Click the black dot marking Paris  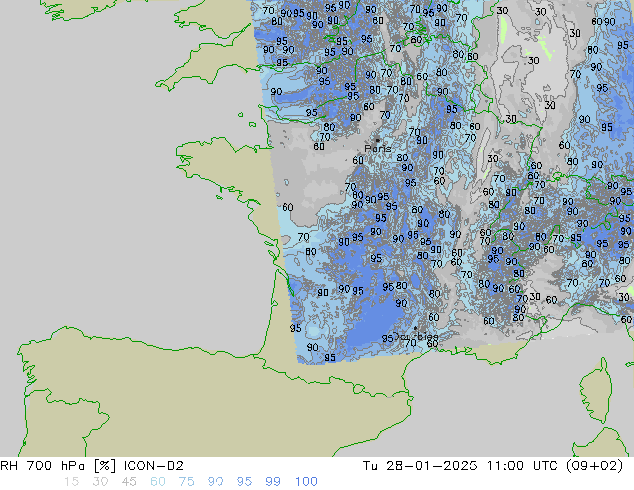pyautogui.click(x=378, y=140)
